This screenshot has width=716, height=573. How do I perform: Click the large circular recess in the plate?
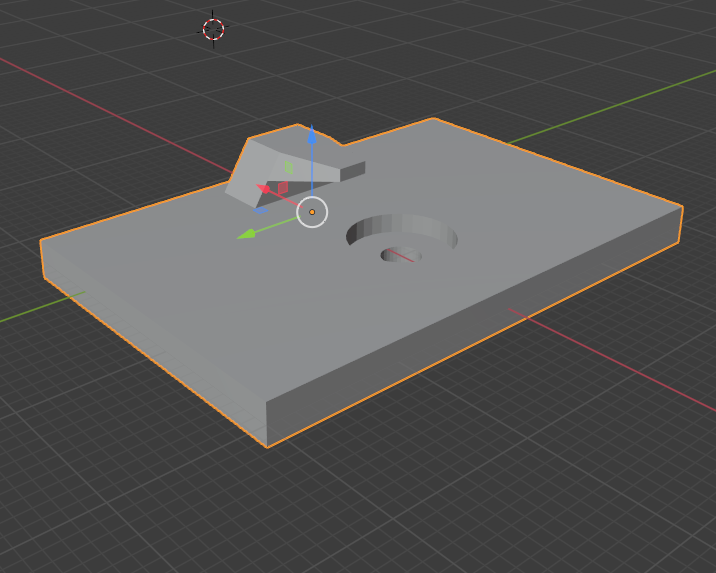click(x=402, y=233)
